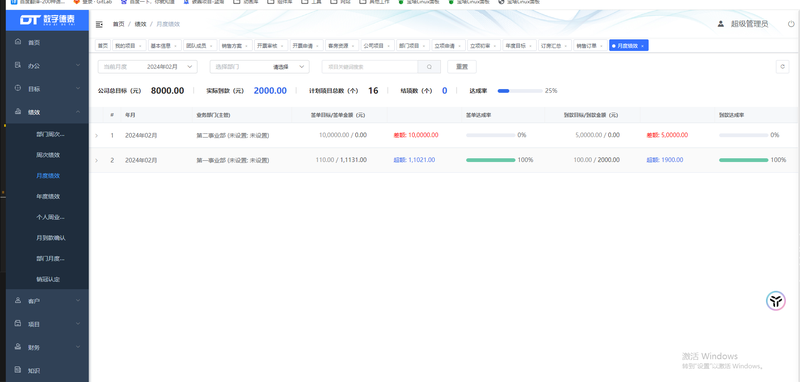Open the 当前月度 2024年02月 dropdown
800x382 pixels.
tap(147, 67)
